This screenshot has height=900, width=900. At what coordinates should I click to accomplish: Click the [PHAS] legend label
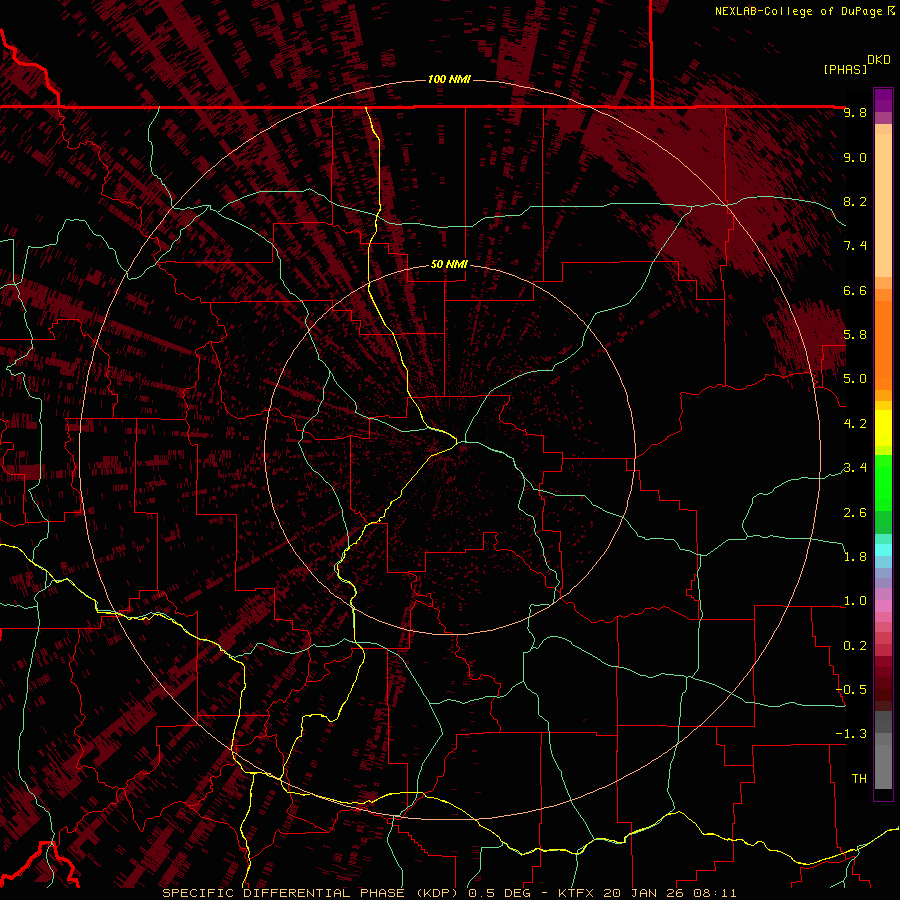(x=845, y=69)
